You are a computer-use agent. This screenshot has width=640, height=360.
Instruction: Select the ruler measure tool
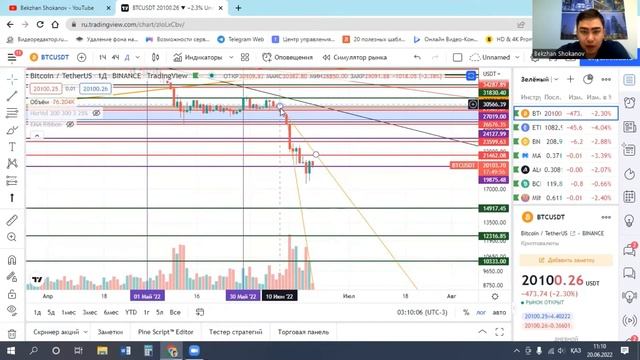click(x=12, y=220)
